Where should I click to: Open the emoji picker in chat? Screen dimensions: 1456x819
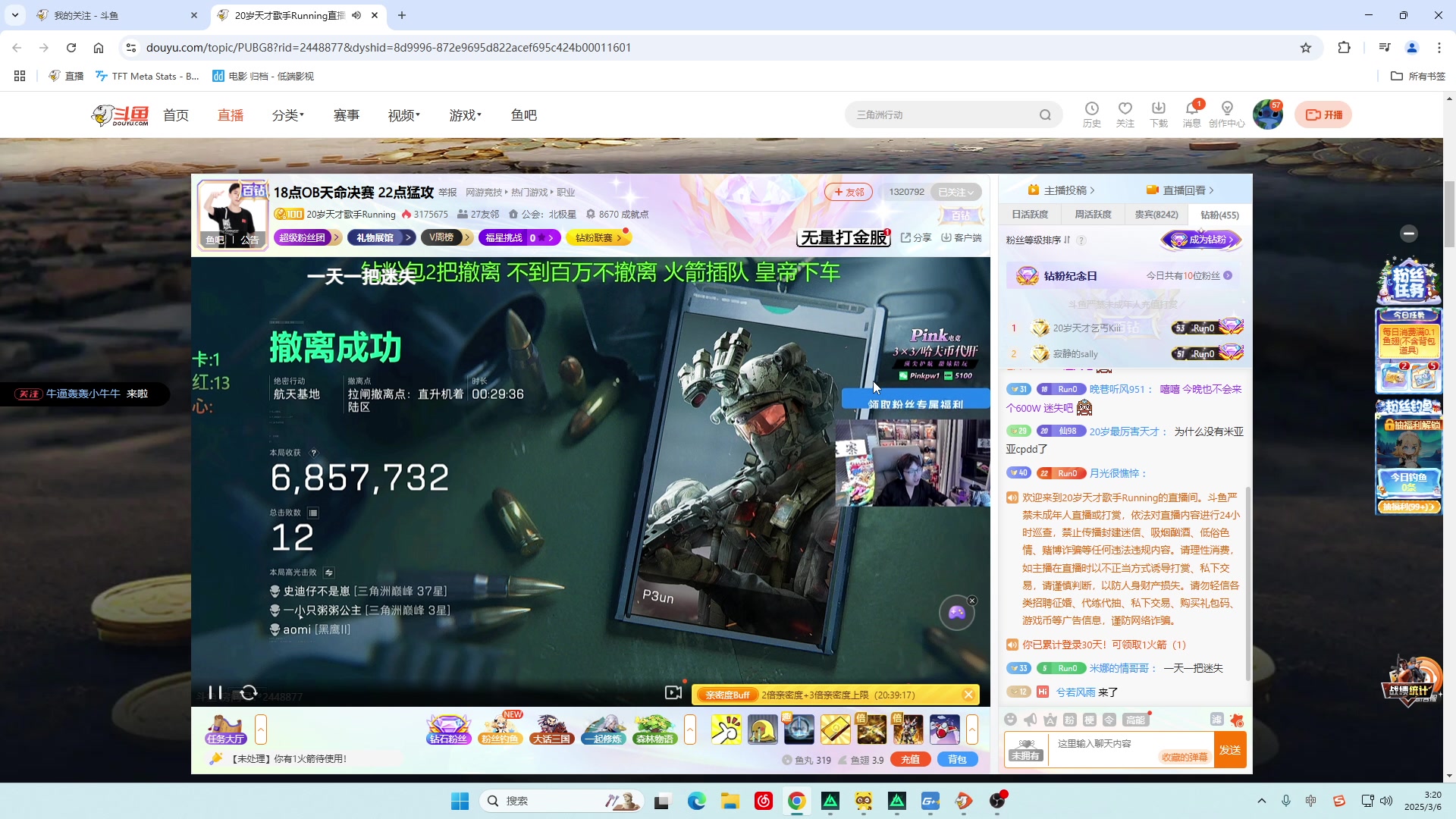[x=1010, y=720]
